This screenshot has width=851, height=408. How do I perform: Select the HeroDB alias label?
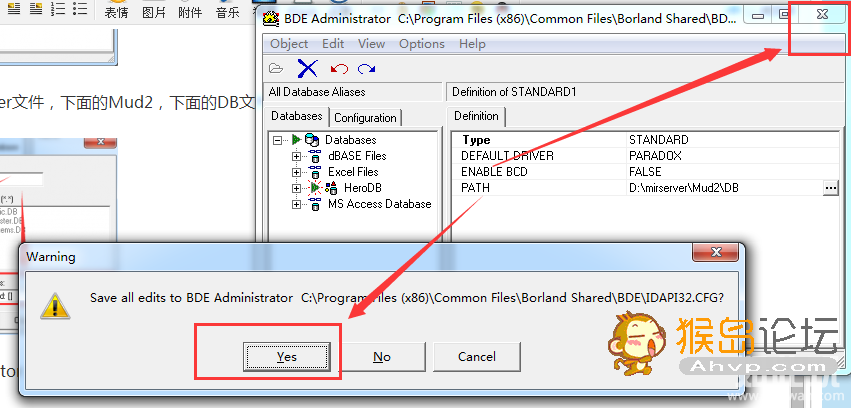click(x=363, y=188)
